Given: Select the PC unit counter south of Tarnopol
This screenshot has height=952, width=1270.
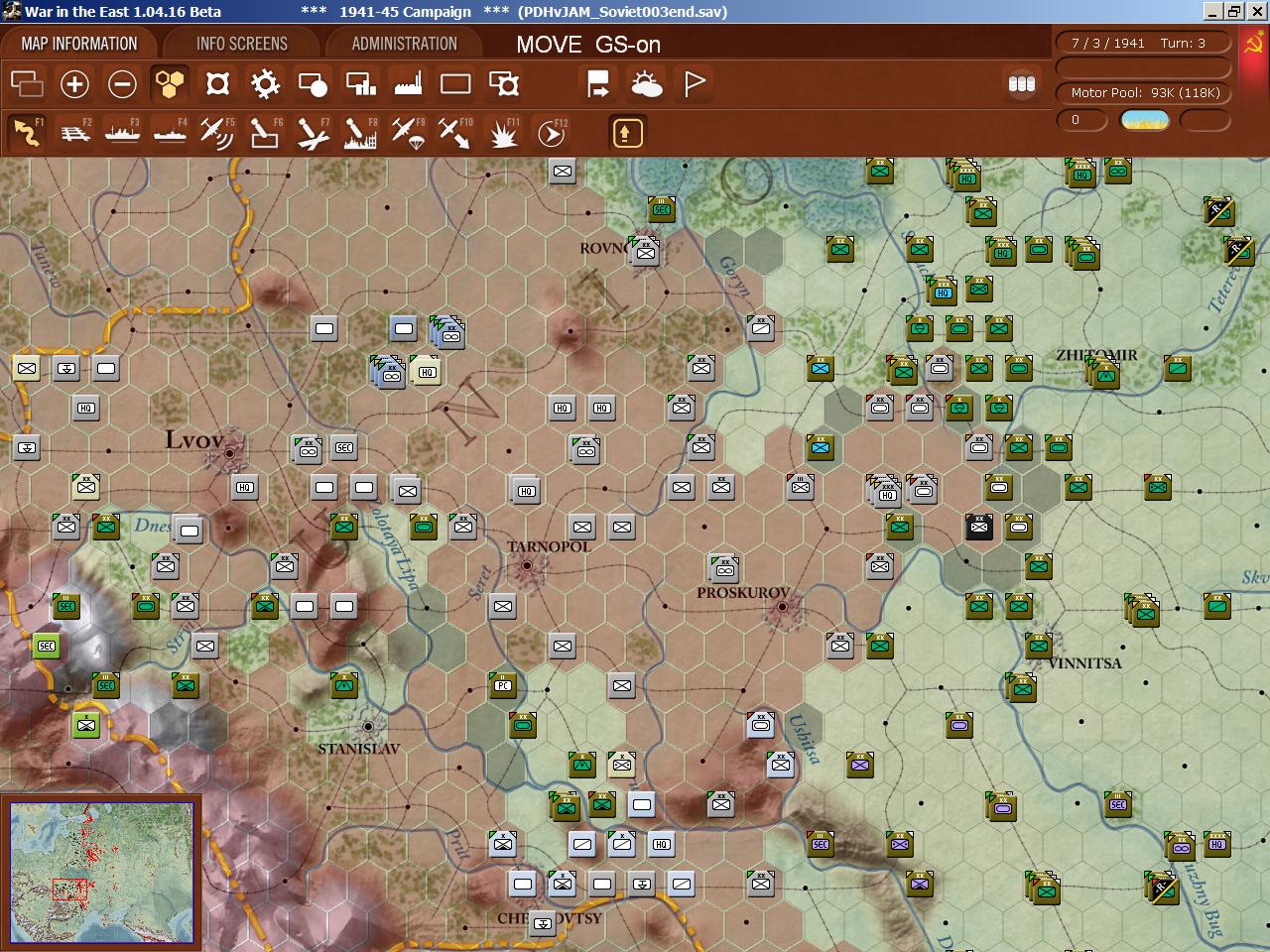Looking at the screenshot, I should tap(503, 684).
